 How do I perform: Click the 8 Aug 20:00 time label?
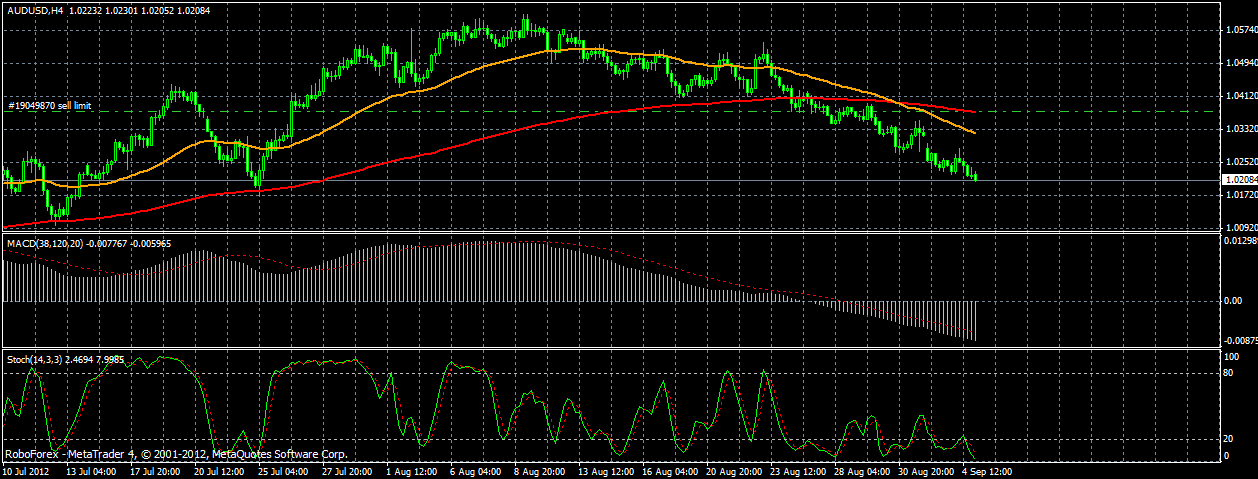[540, 470]
